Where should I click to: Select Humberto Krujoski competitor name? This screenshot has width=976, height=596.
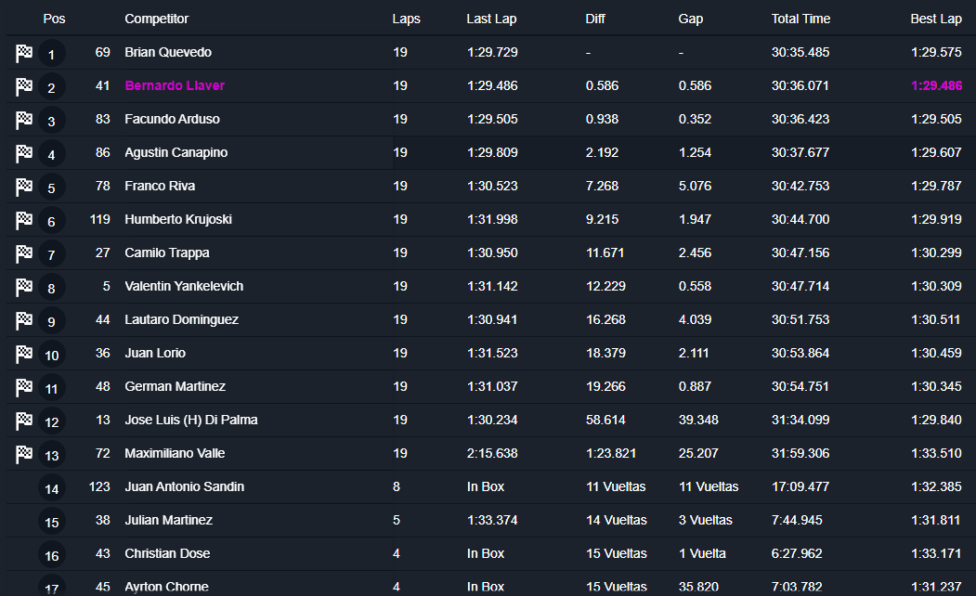[x=178, y=219]
